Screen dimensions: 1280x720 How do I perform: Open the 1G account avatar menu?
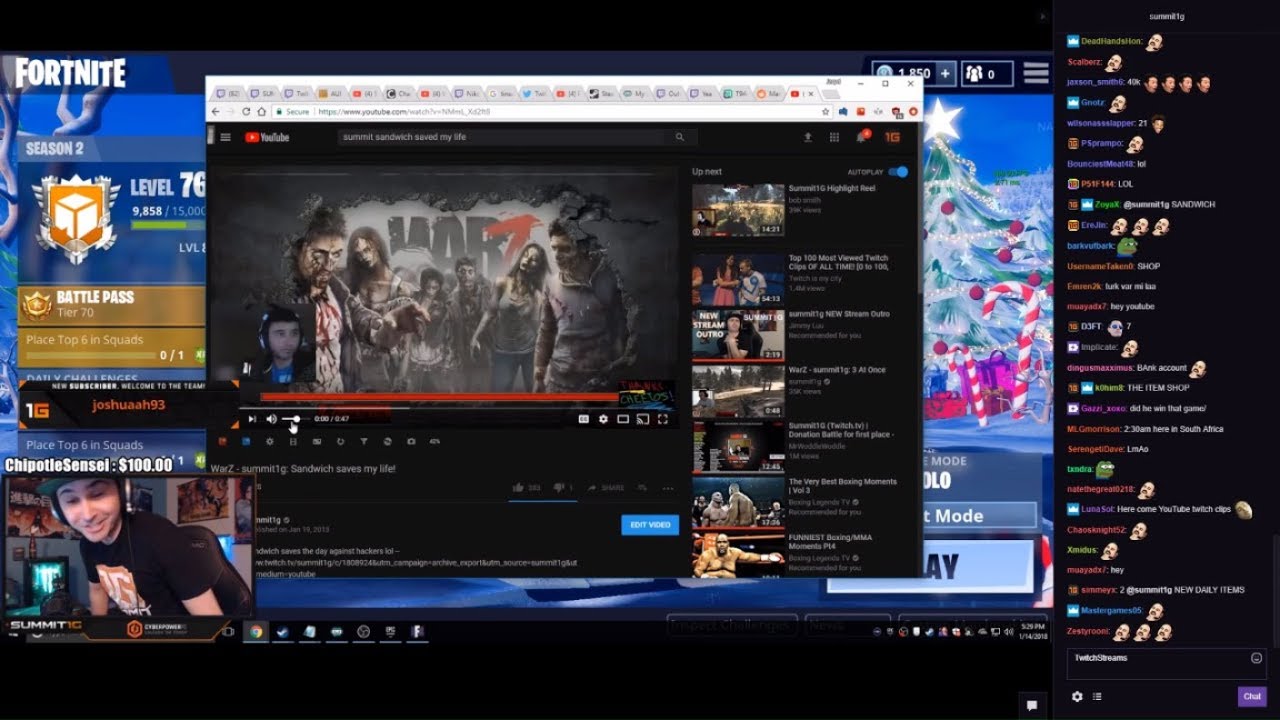(x=892, y=137)
